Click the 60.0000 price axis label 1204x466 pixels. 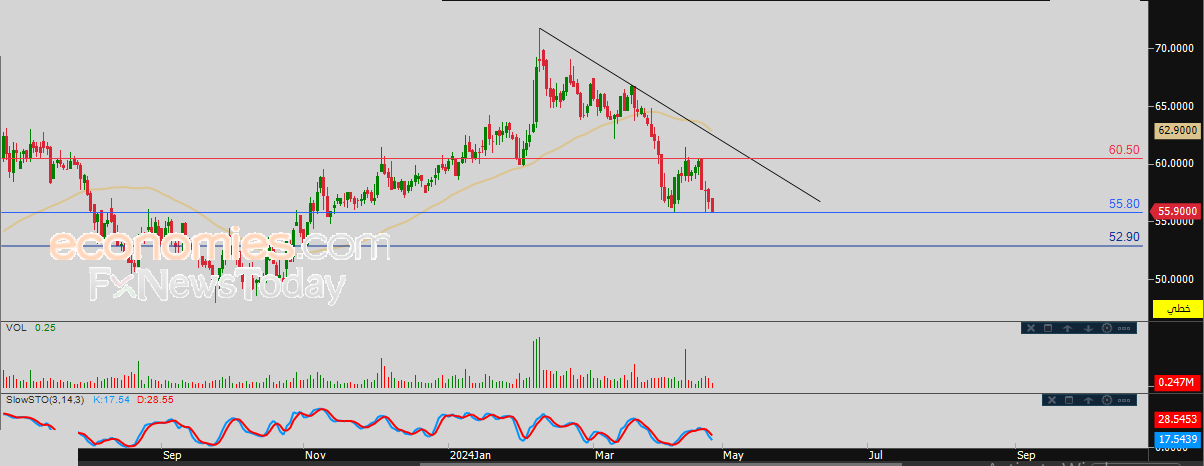click(x=1176, y=163)
